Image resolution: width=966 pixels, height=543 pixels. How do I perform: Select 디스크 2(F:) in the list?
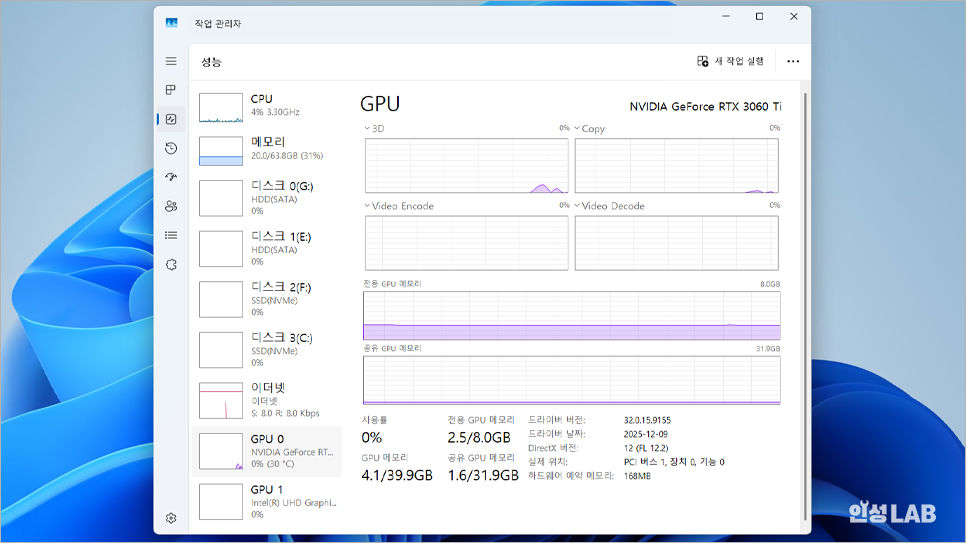point(267,299)
